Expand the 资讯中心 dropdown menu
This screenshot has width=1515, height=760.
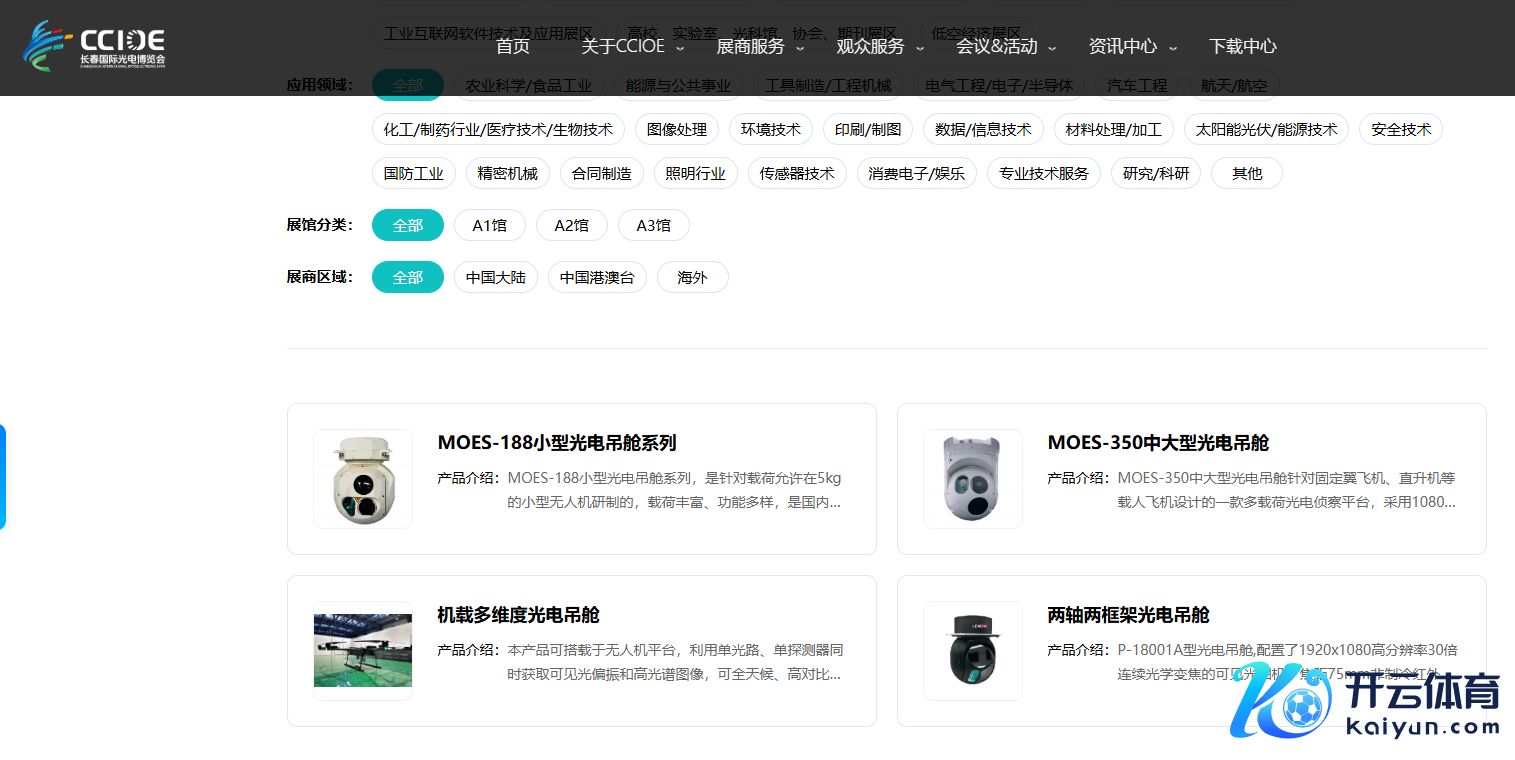(1125, 46)
